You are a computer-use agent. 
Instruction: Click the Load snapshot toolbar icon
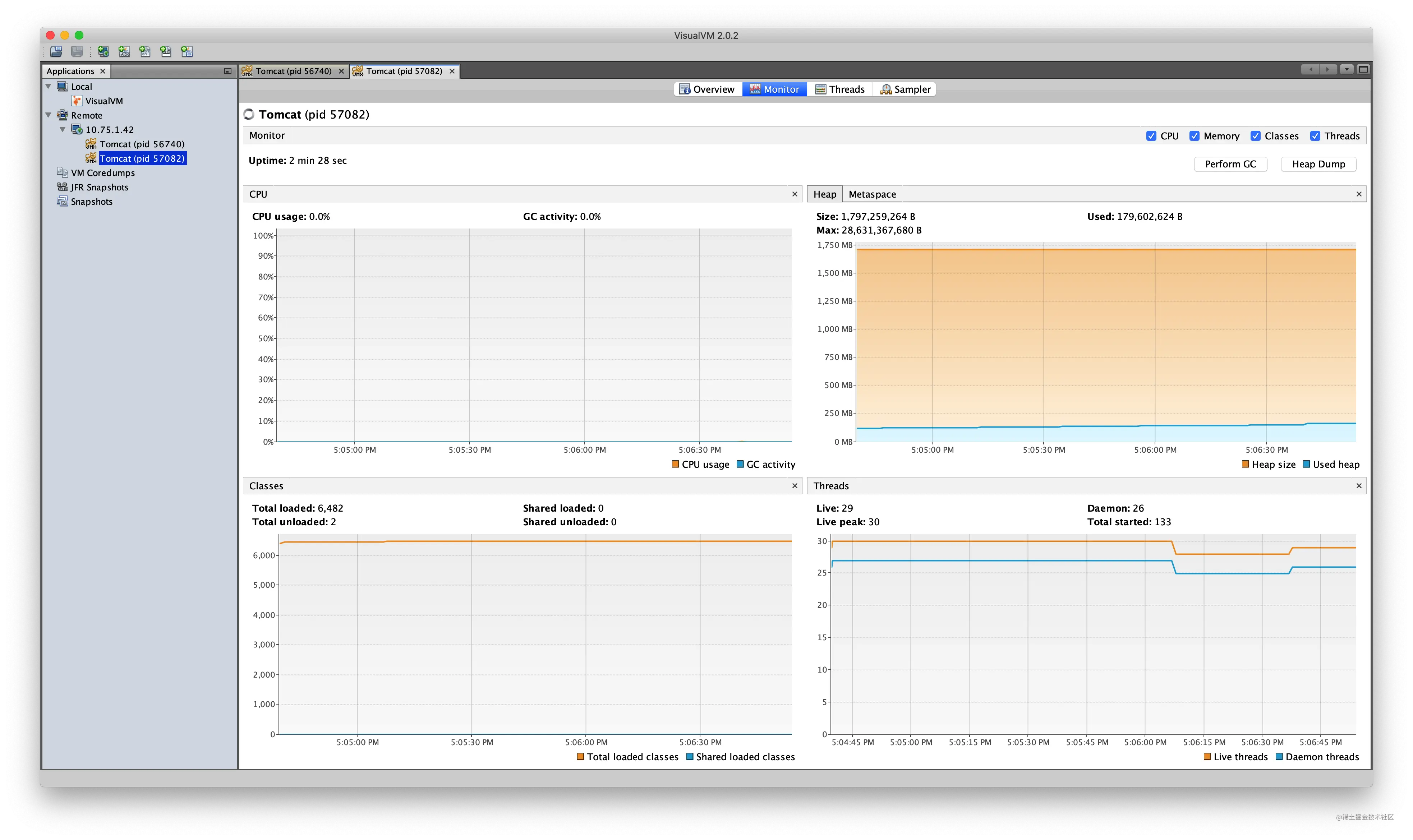coord(56,51)
